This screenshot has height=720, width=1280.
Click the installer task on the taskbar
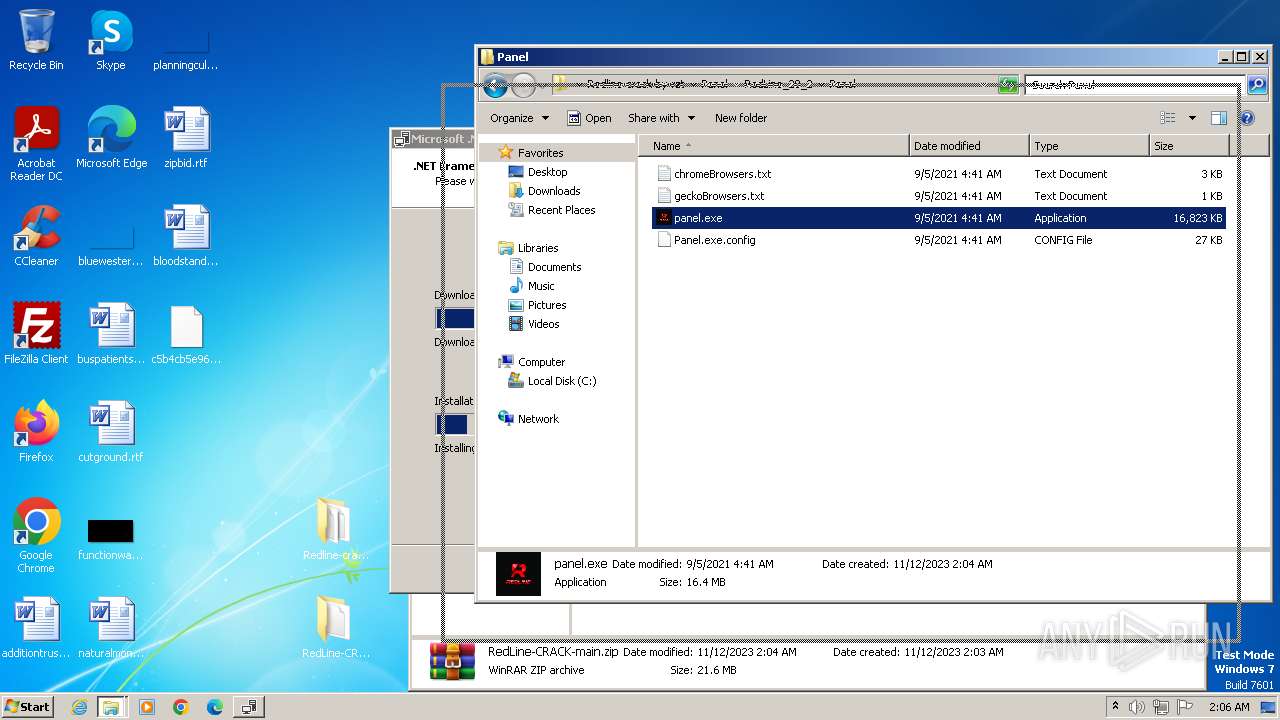(x=248, y=707)
